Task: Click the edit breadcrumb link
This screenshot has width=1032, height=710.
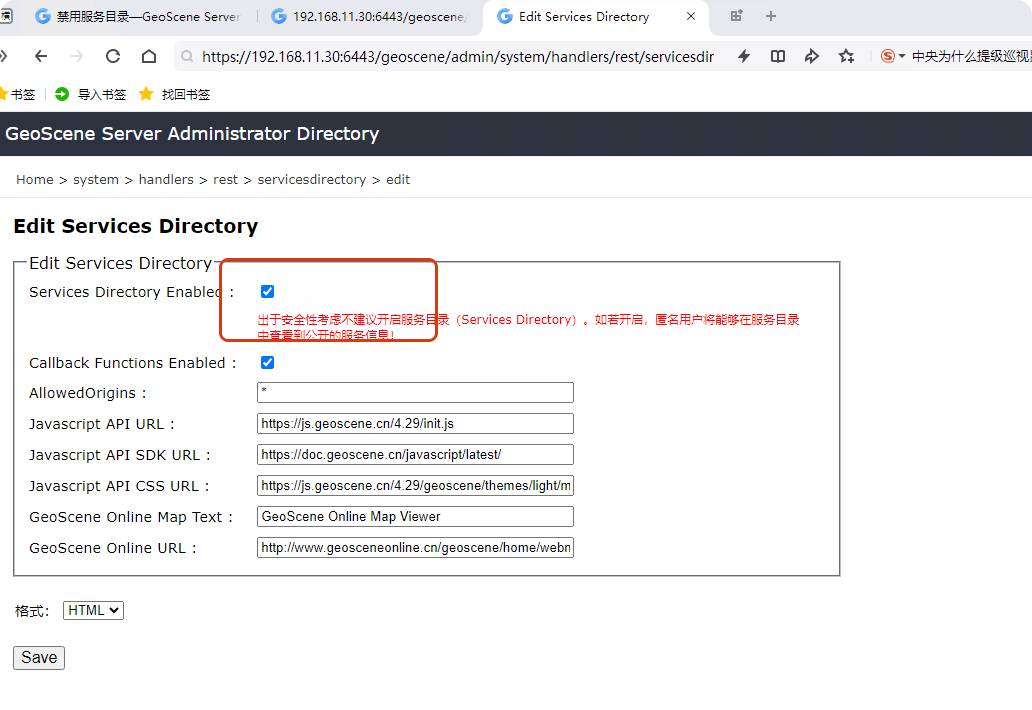Action: pos(398,180)
